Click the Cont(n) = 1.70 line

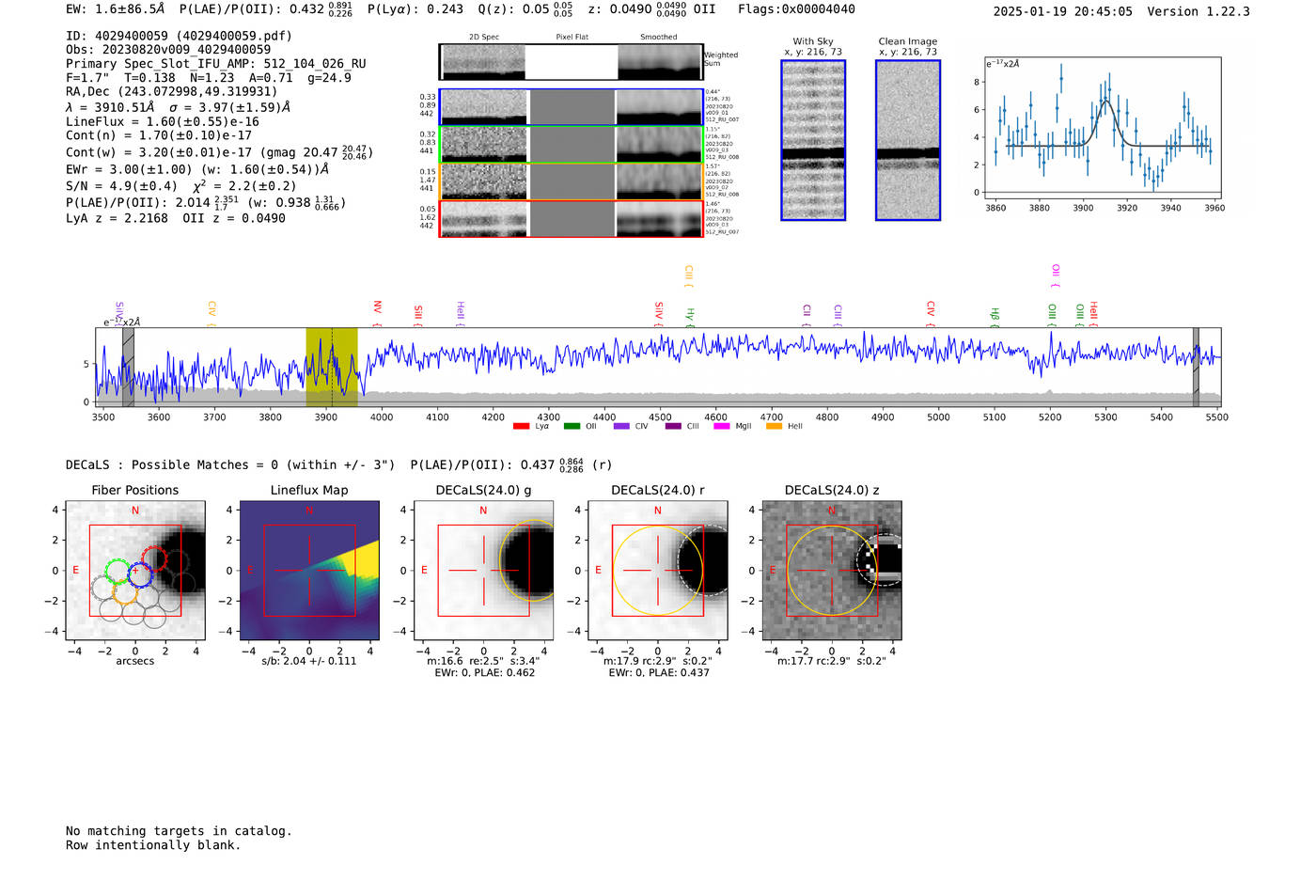click(x=159, y=135)
